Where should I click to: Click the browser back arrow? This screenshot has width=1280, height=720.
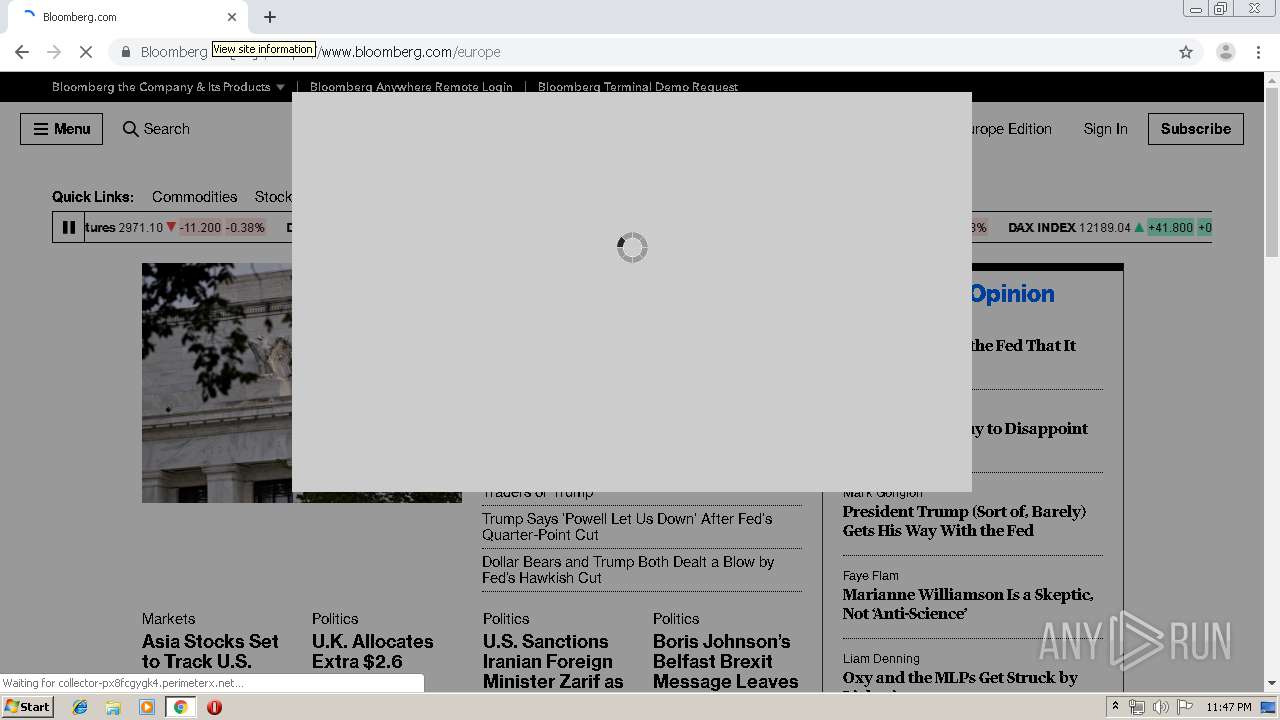point(22,52)
